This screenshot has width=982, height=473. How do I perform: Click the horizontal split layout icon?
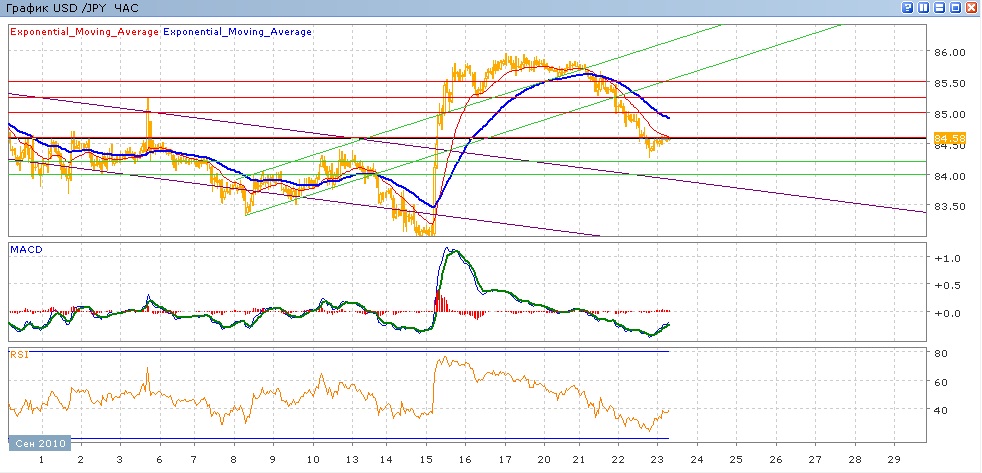(939, 8)
